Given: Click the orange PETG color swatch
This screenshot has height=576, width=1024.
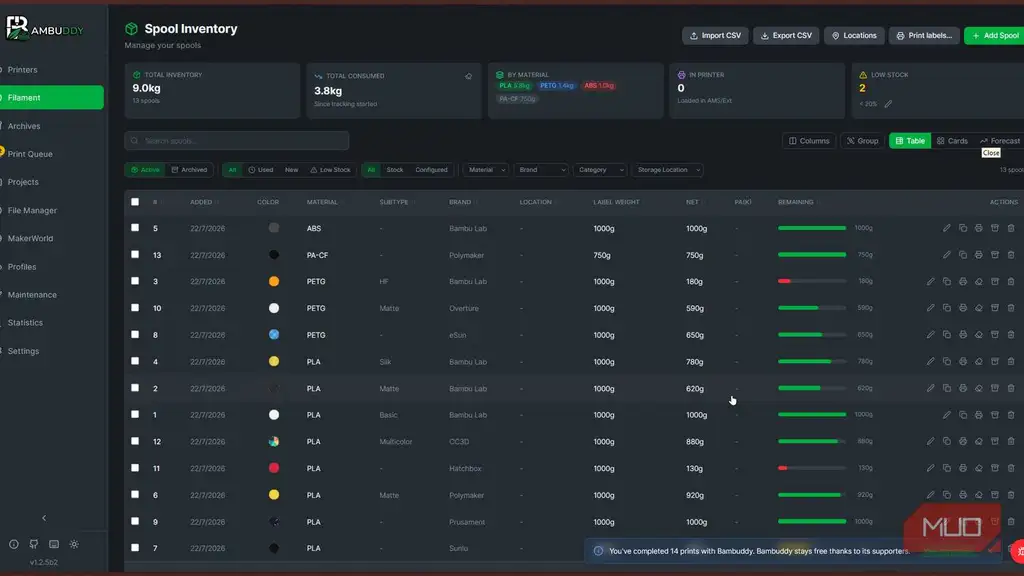Looking at the screenshot, I should [x=274, y=281].
